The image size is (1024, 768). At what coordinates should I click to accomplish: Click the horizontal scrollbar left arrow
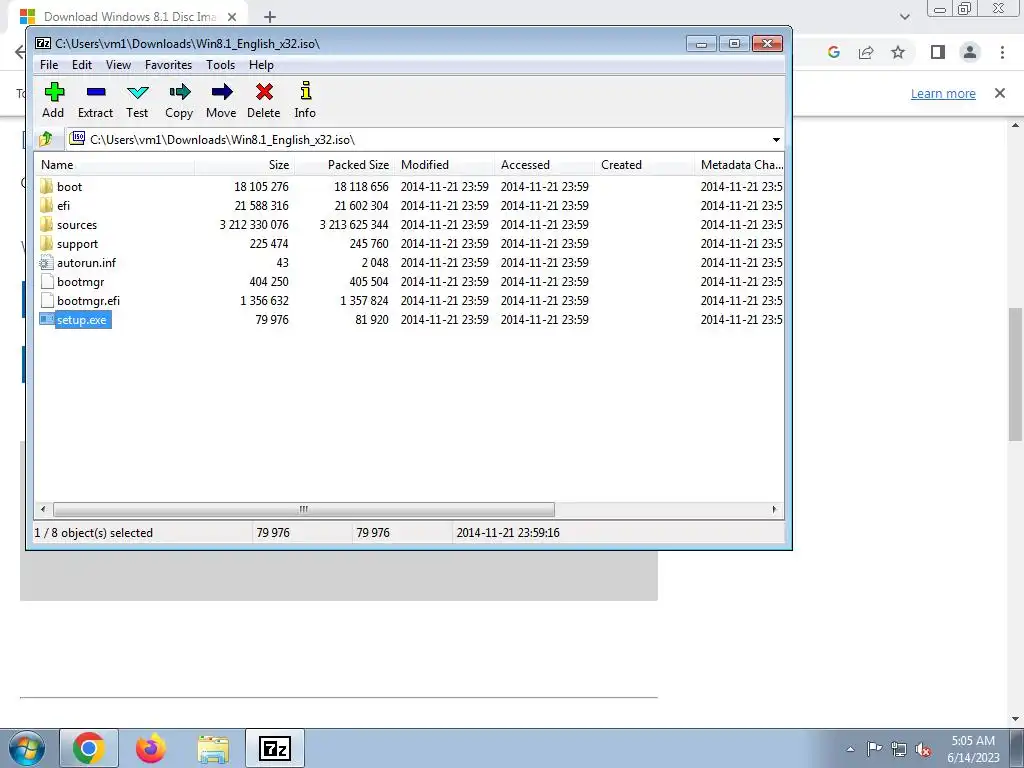(x=43, y=509)
